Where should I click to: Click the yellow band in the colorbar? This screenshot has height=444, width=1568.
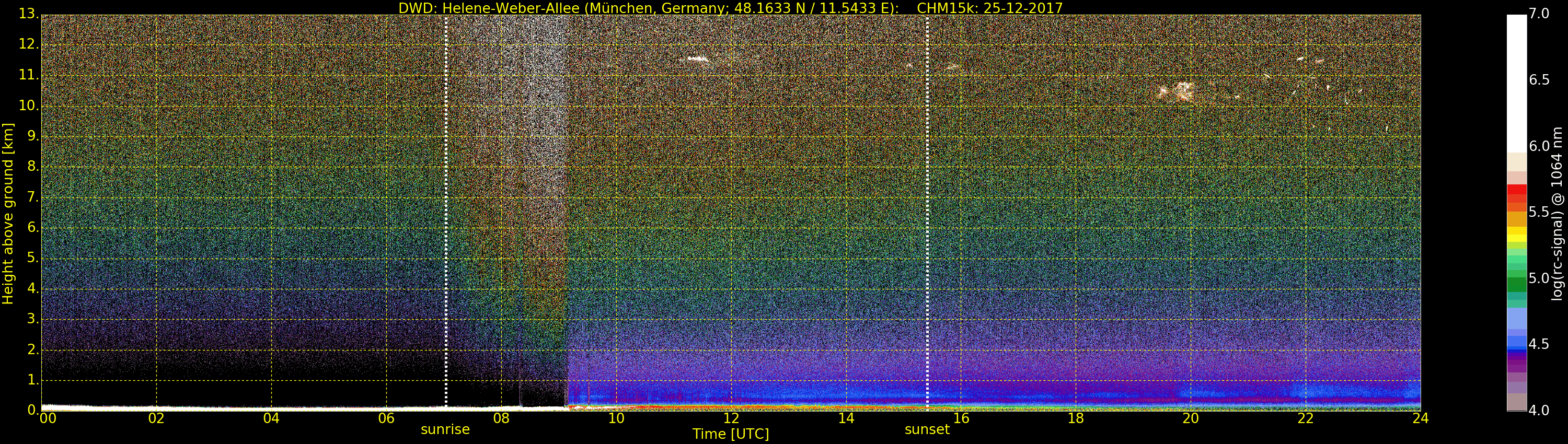1516,234
